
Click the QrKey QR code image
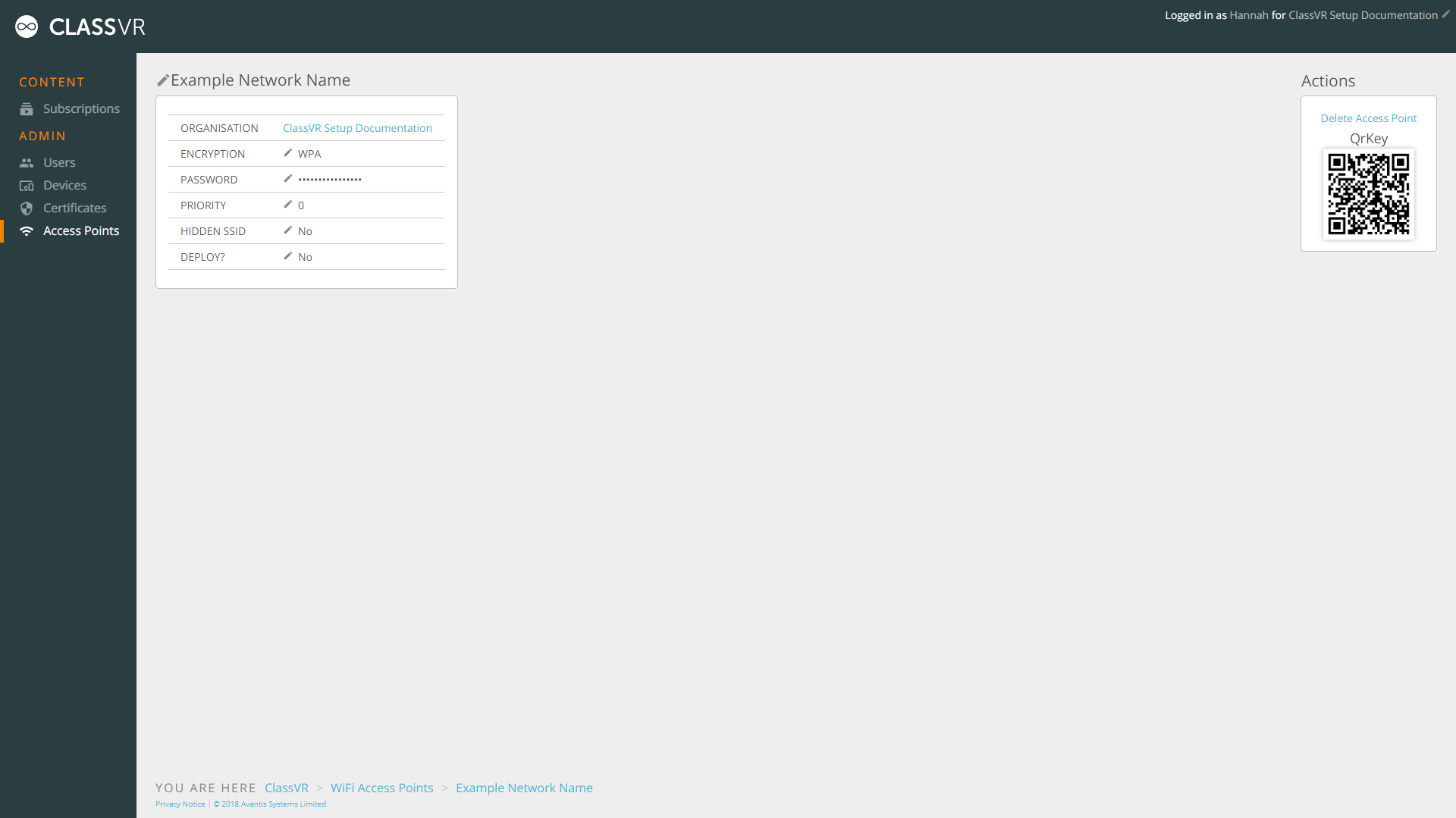tap(1369, 194)
